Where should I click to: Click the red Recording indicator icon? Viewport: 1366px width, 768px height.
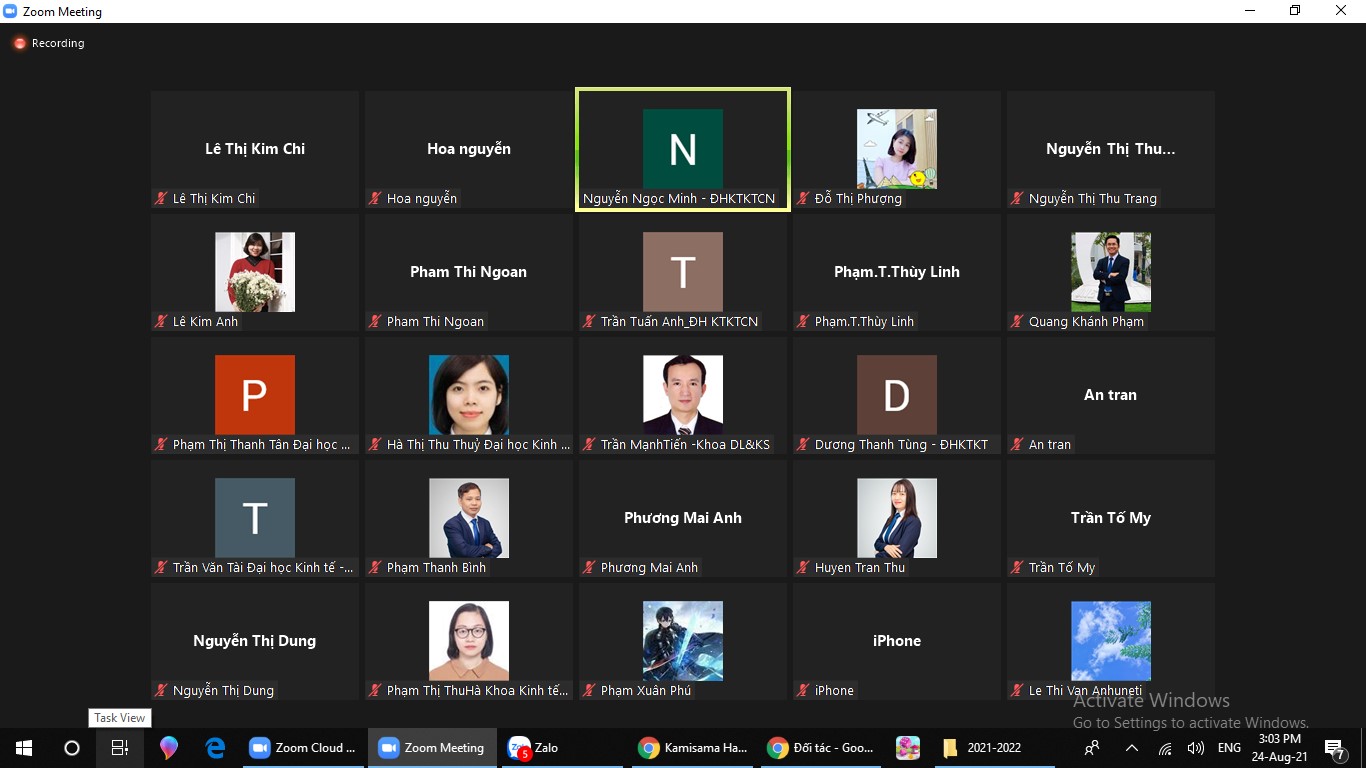pos(19,44)
